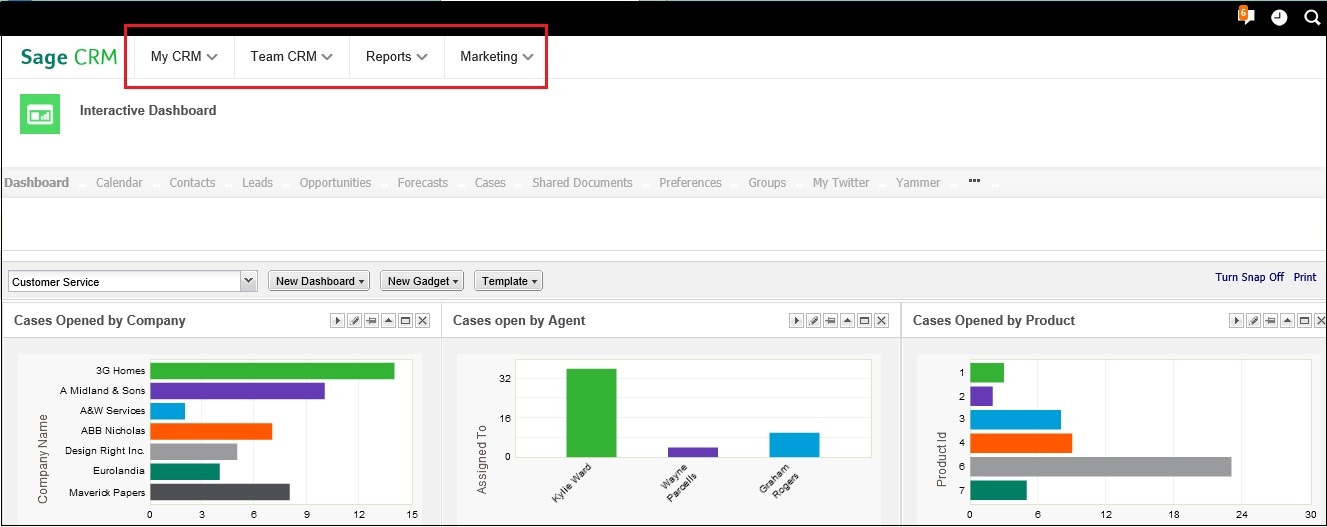Switch to the Contacts tab
This screenshot has height=527, width=1327.
(192, 183)
